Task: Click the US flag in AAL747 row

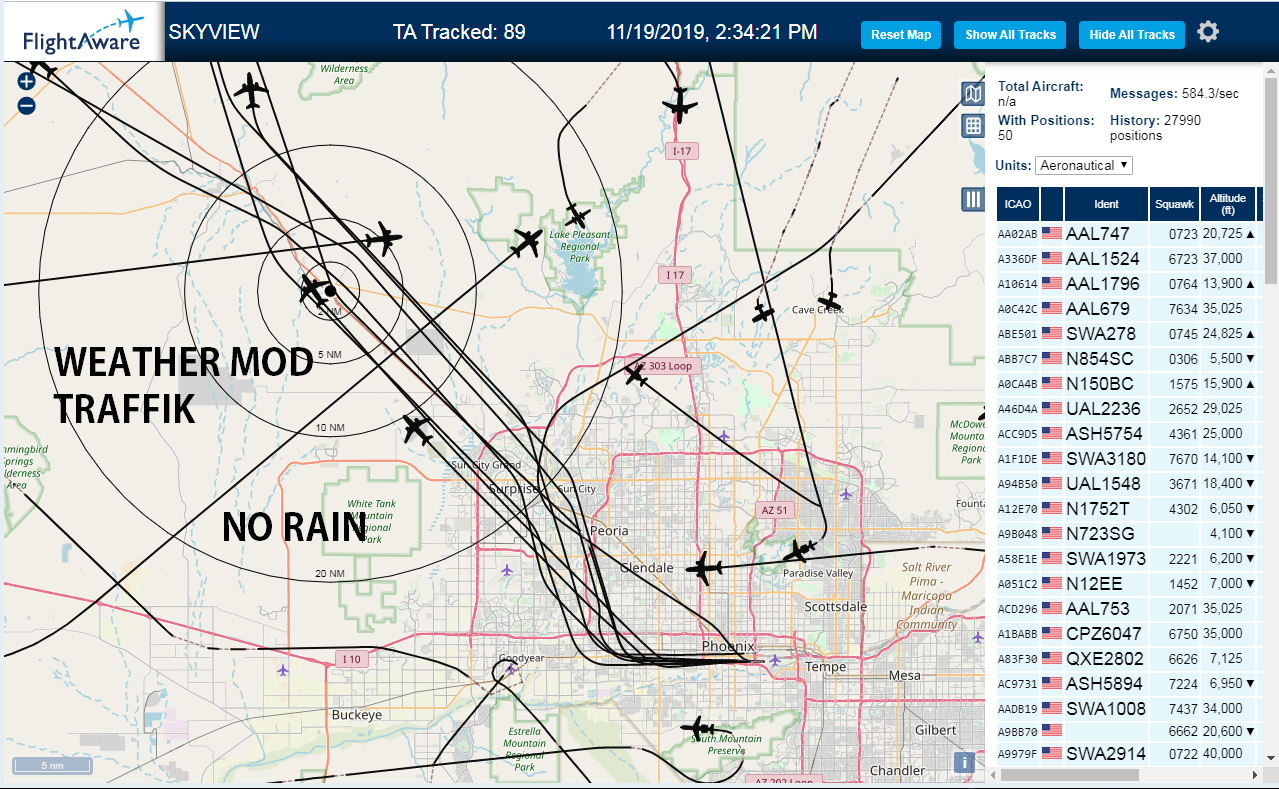Action: 1051,233
